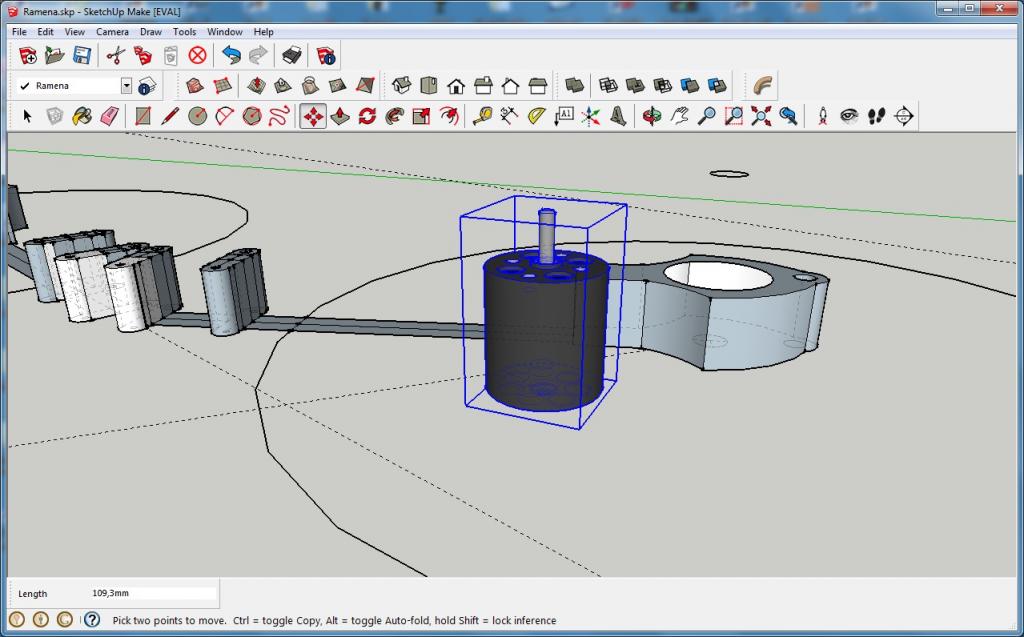Select the Follow Me tool
Image resolution: width=1024 pixels, height=637 pixels.
pyautogui.click(x=394, y=116)
